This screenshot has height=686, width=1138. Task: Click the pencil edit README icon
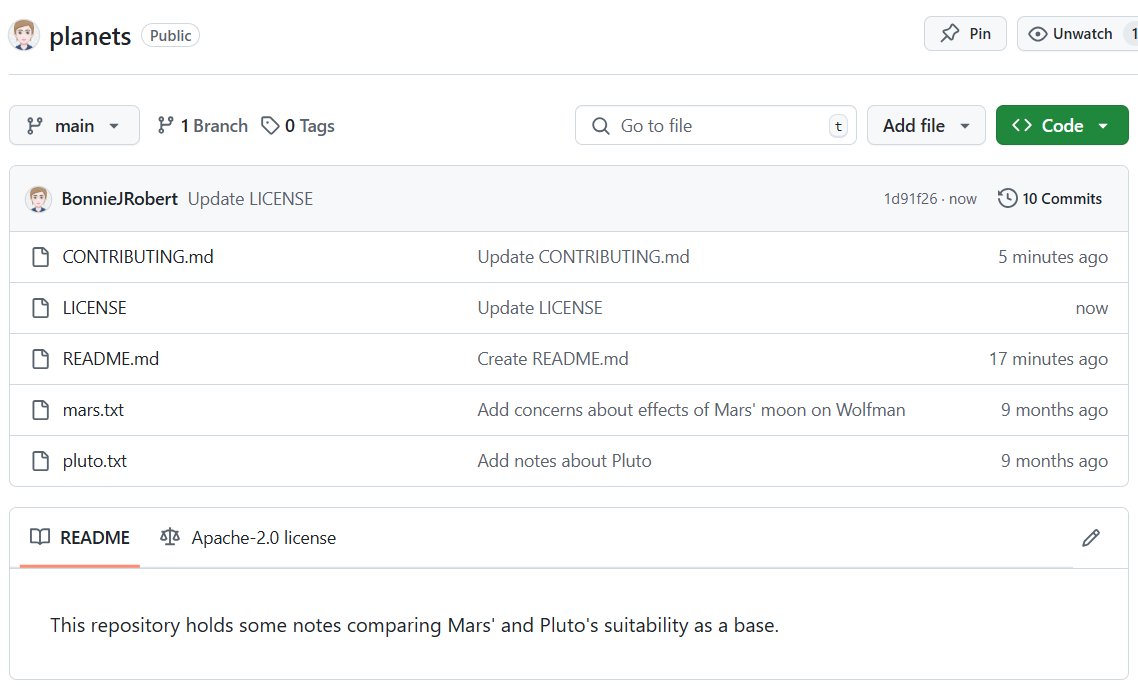coord(1090,538)
